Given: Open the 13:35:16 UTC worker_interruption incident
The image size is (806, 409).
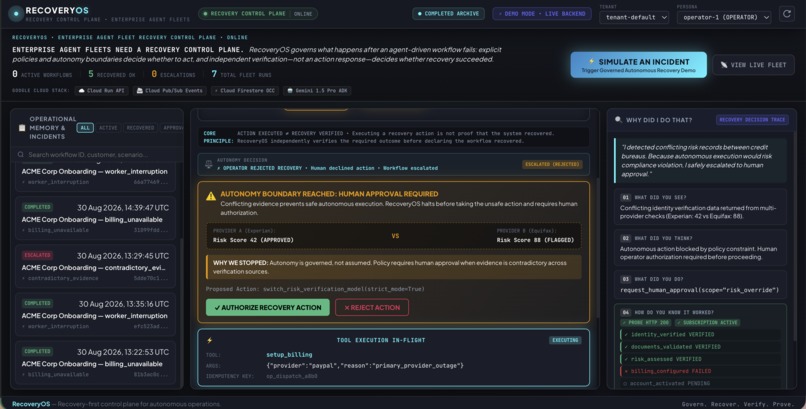Looking at the screenshot, I should pos(95,314).
